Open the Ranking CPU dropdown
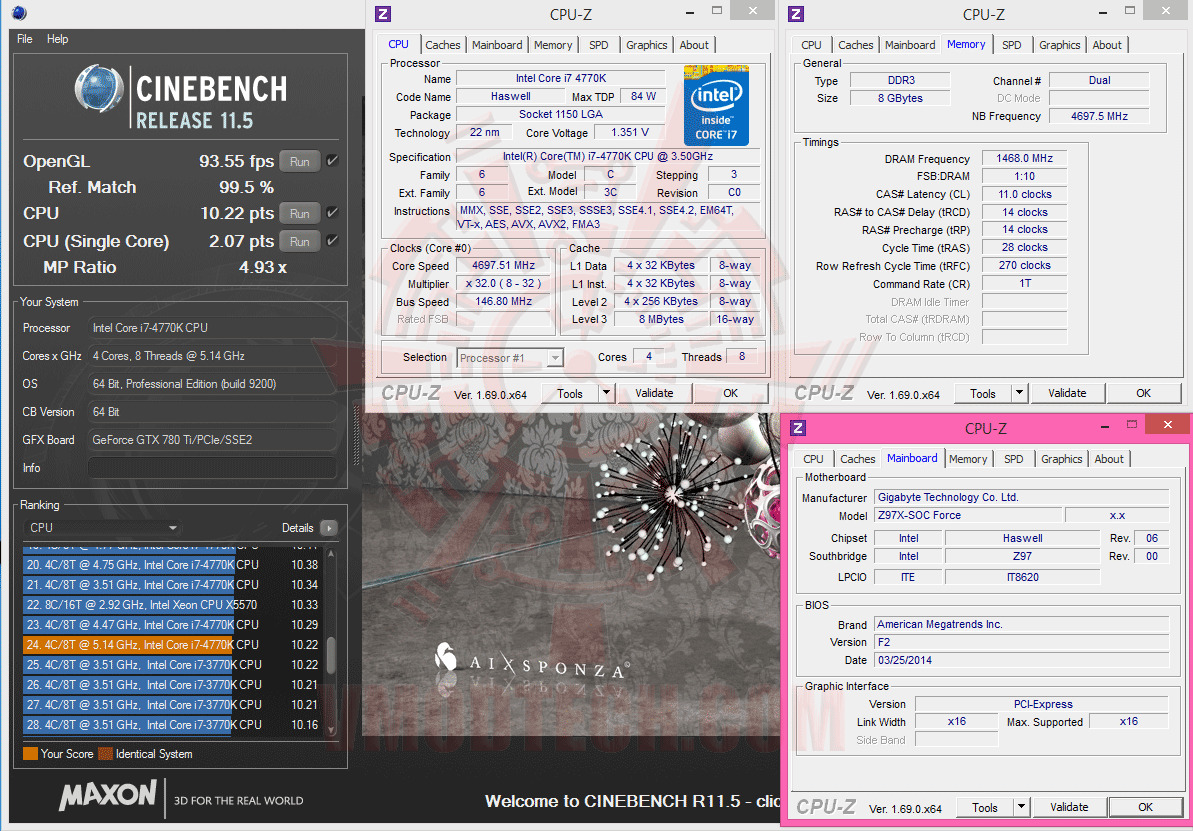The image size is (1193, 831). pos(103,527)
